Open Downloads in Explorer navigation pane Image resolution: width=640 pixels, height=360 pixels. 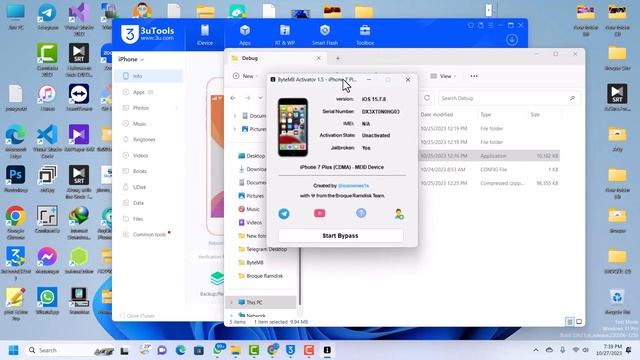pyautogui.click(x=252, y=169)
